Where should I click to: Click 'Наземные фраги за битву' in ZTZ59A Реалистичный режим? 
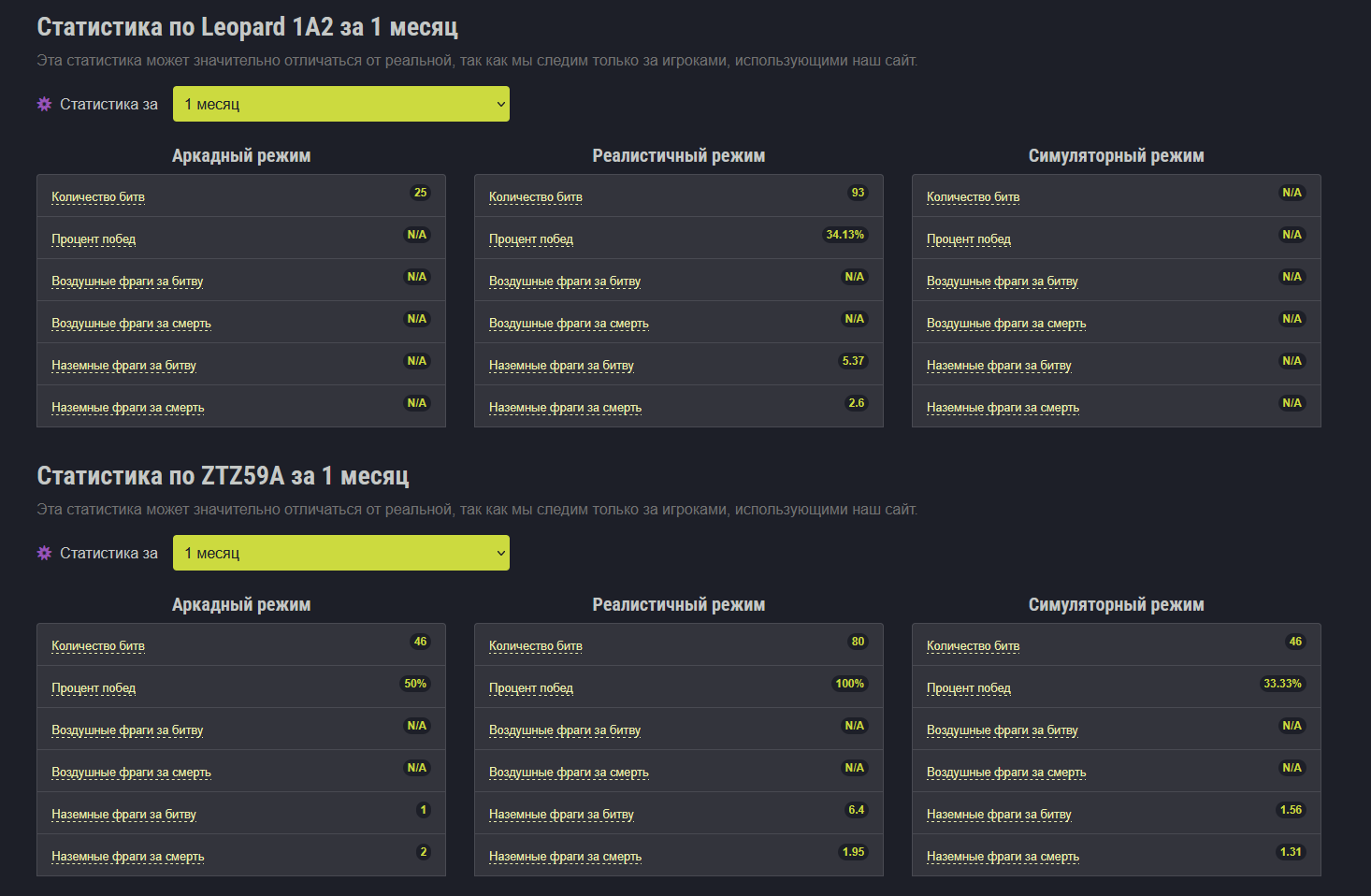561,814
